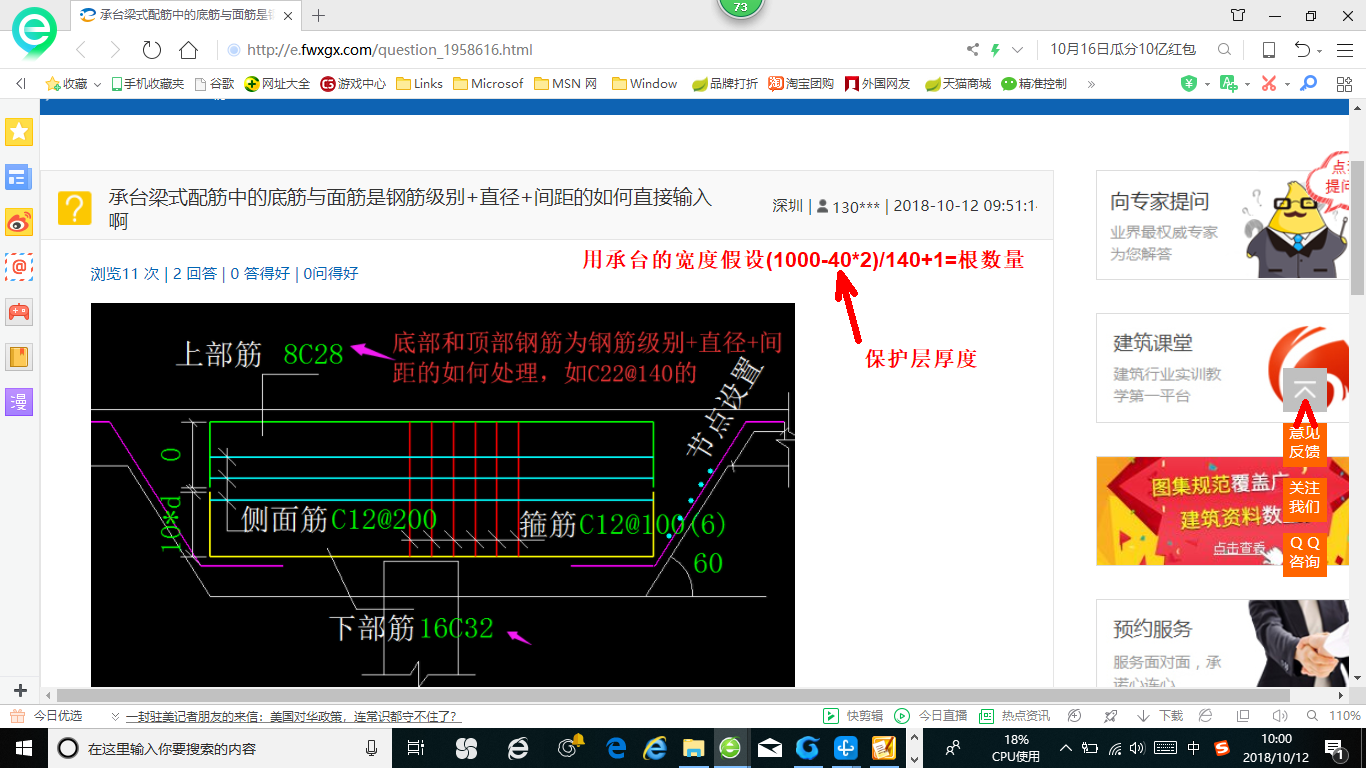Expand the undo closed-tab dropdown arrow
This screenshot has width=1366, height=768.
click(x=1319, y=52)
